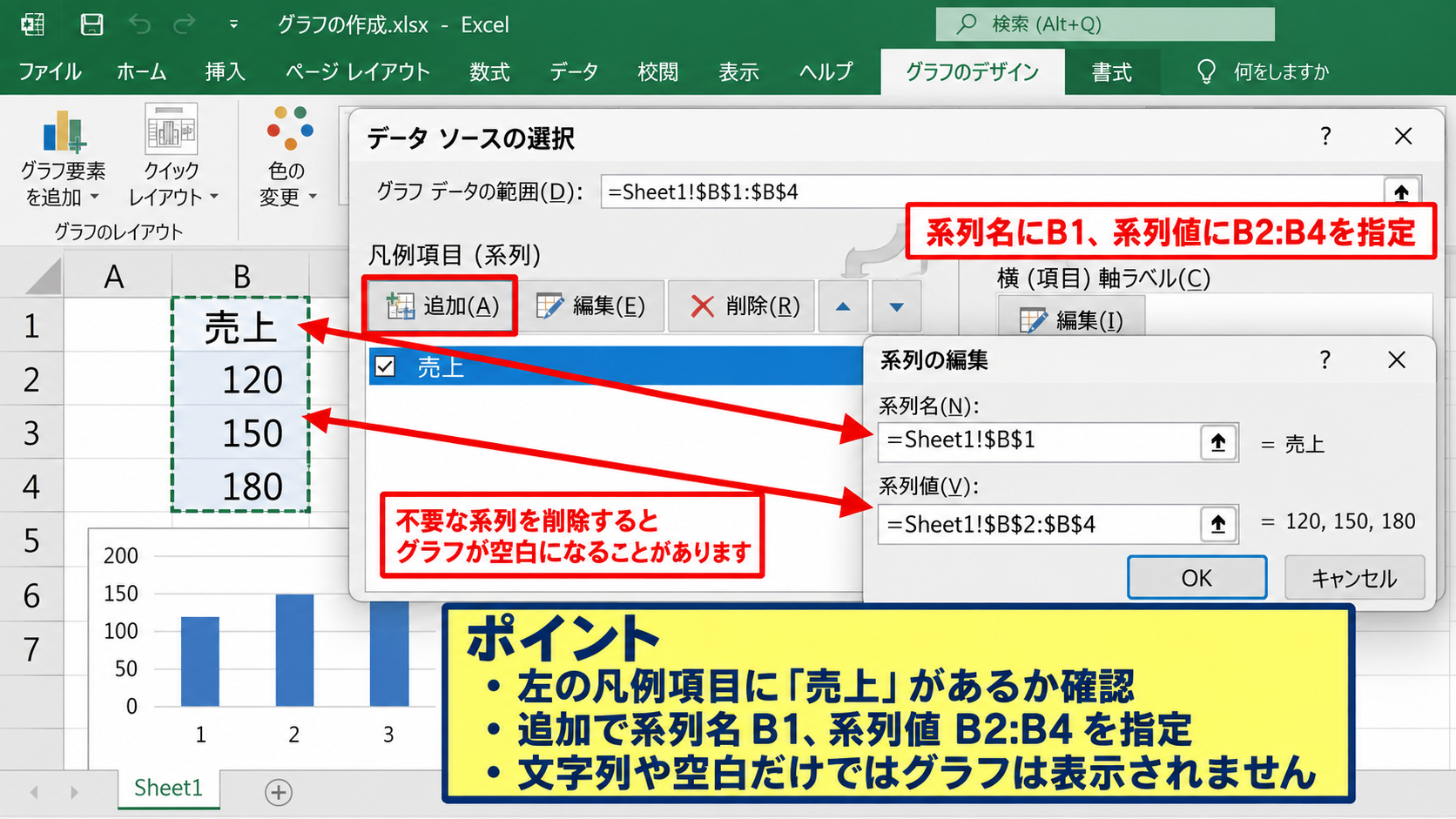Switch to the ホーム tab
The height and width of the screenshot is (819, 1456).
point(141,71)
